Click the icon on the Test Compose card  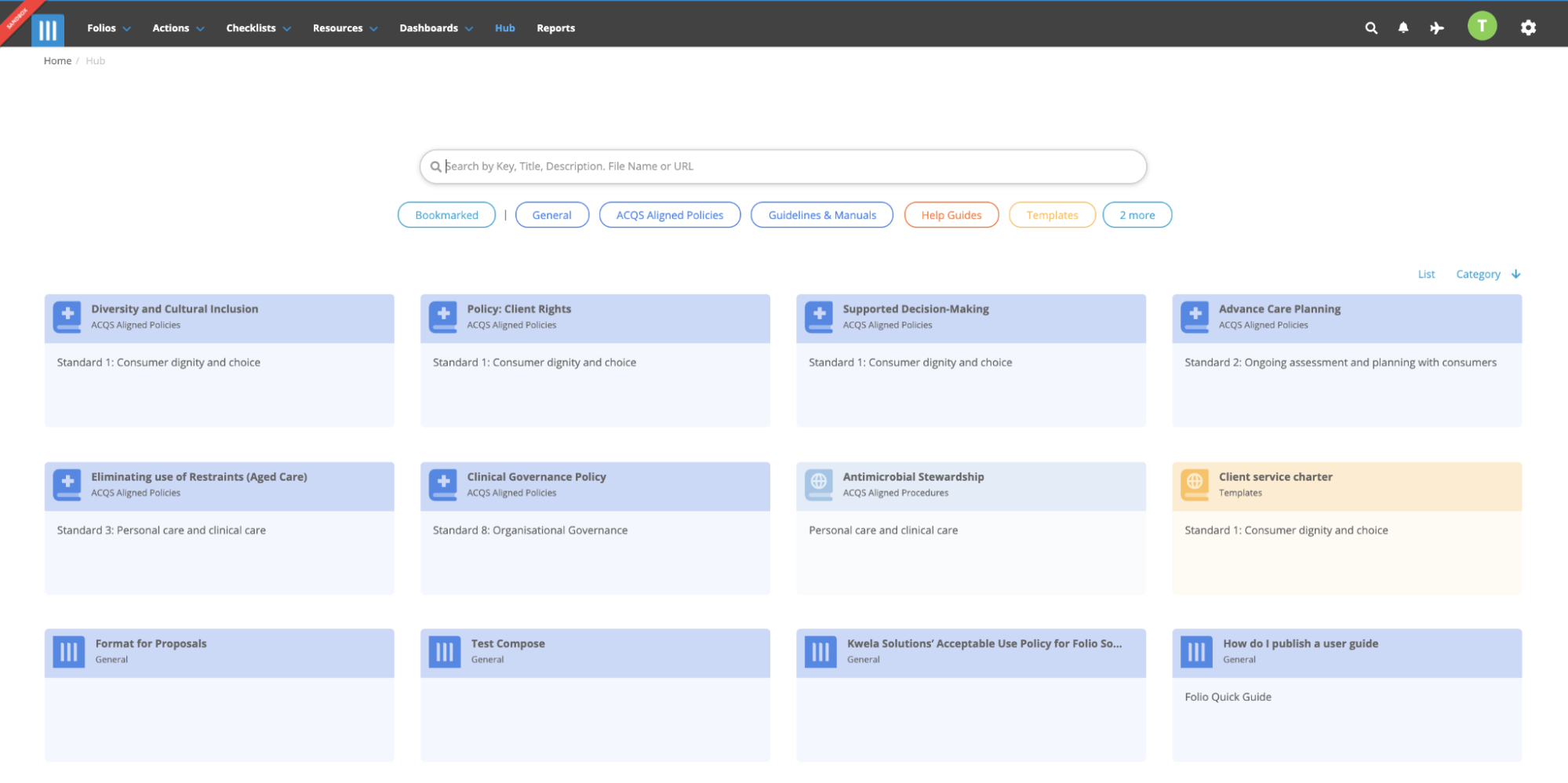coord(443,651)
